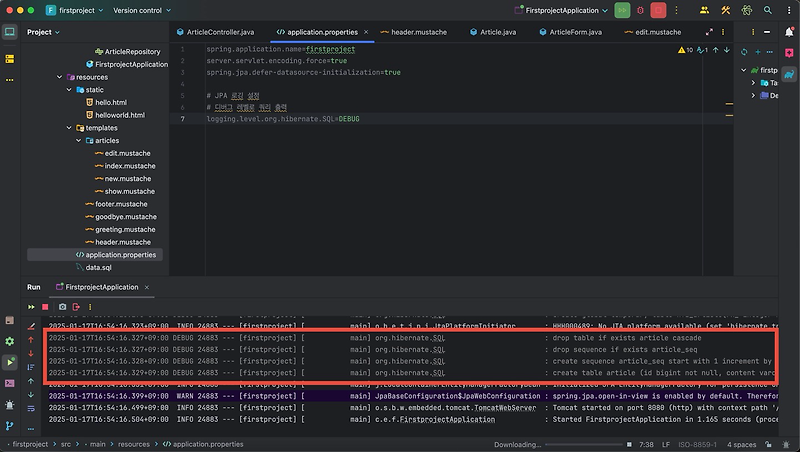
Task: Click the 10 warnings inspection indicator
Action: pos(685,50)
